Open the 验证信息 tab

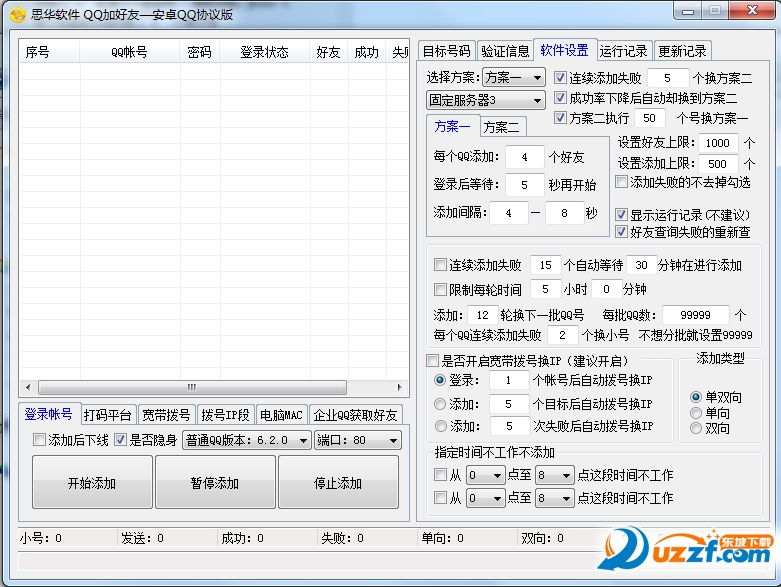tap(505, 51)
